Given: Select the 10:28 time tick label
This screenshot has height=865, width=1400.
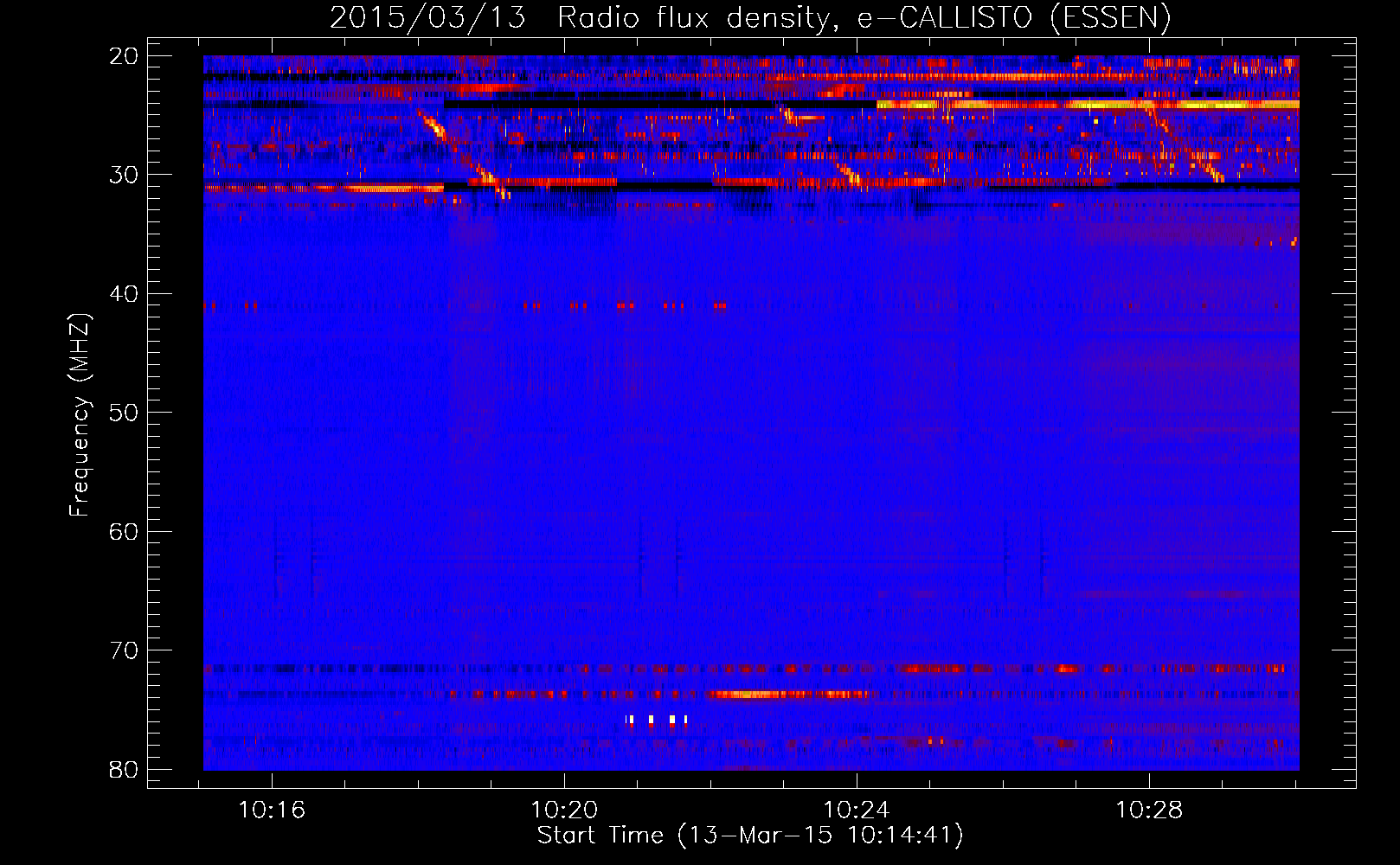Looking at the screenshot, I should 1149,811.
